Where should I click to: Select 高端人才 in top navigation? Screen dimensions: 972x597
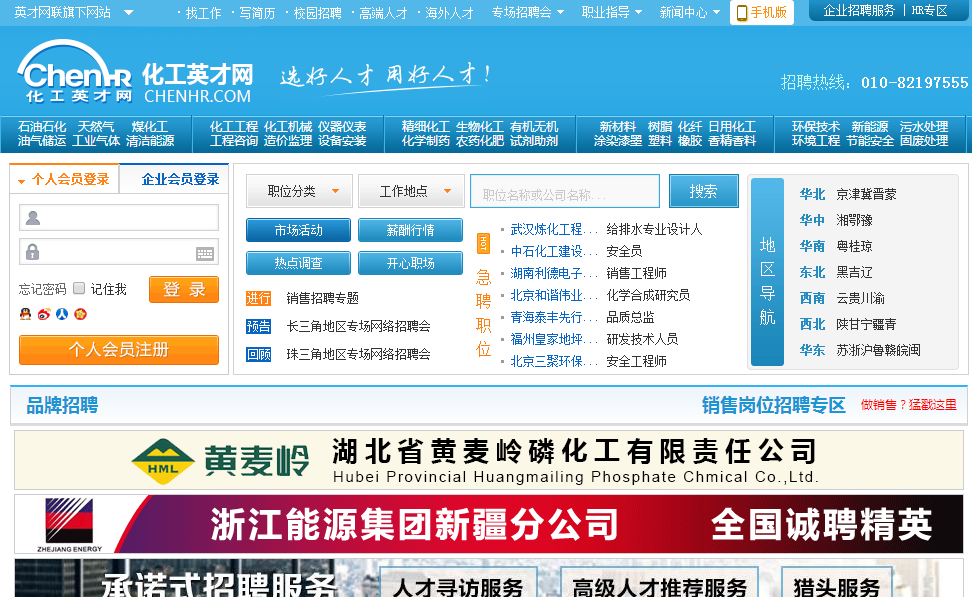[x=383, y=12]
